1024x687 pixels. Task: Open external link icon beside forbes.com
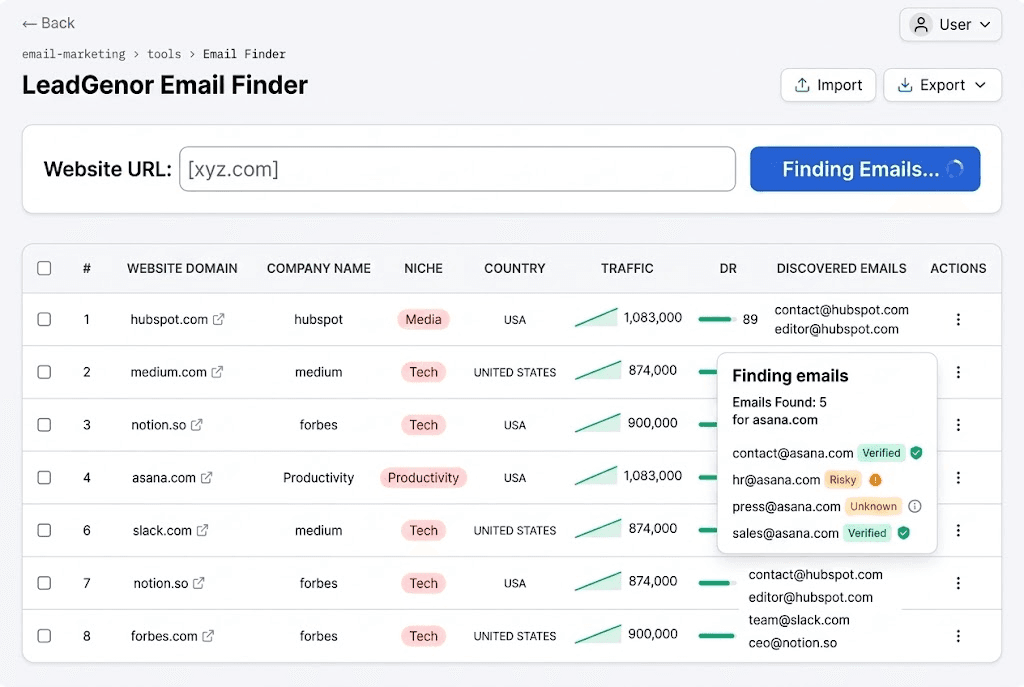tap(208, 636)
